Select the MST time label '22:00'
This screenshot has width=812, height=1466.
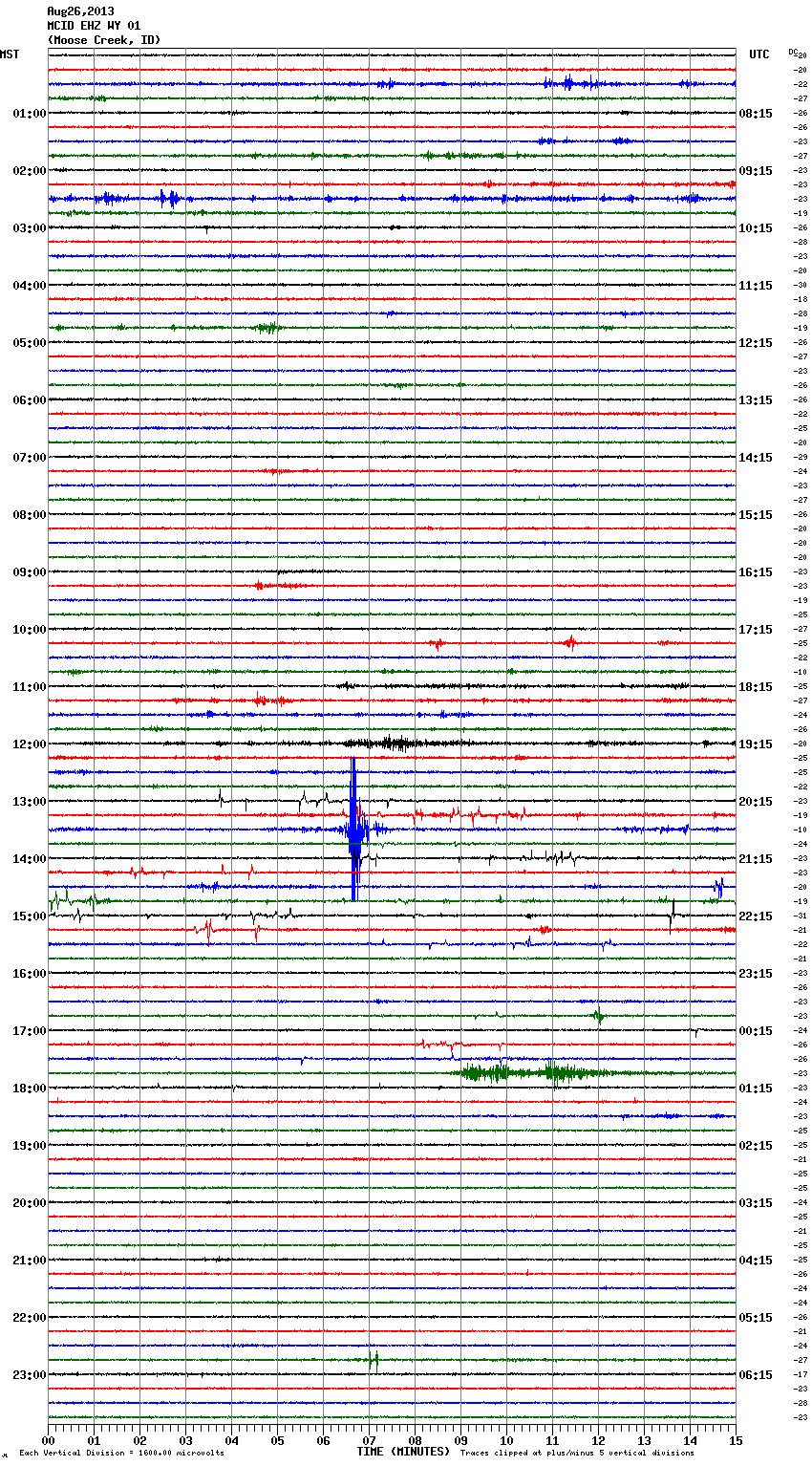pos(29,1317)
